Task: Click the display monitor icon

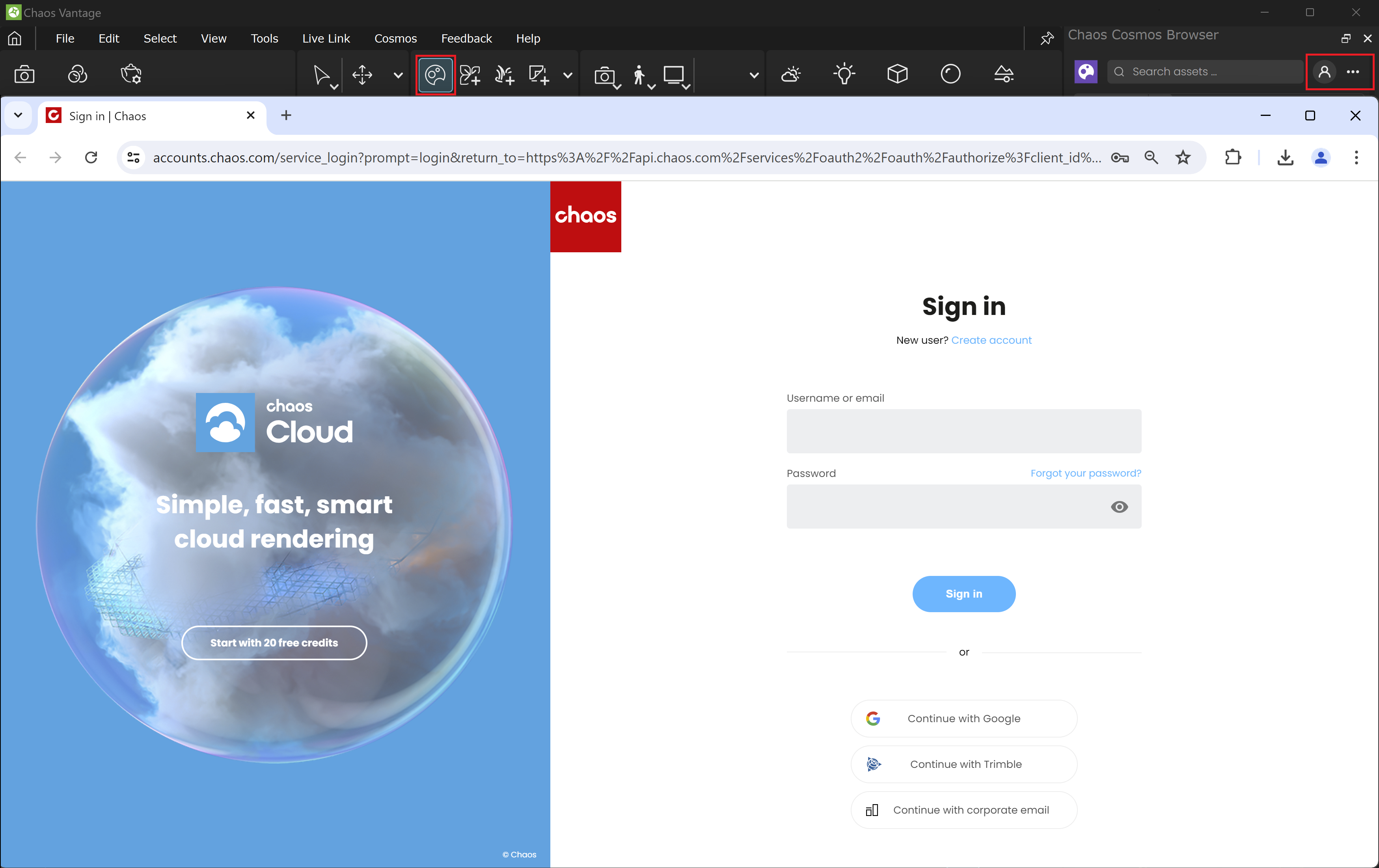Action: coord(673,75)
